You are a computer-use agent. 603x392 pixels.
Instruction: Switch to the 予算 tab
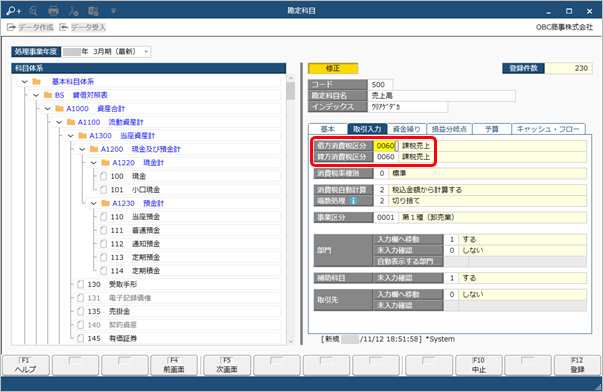tap(491, 129)
